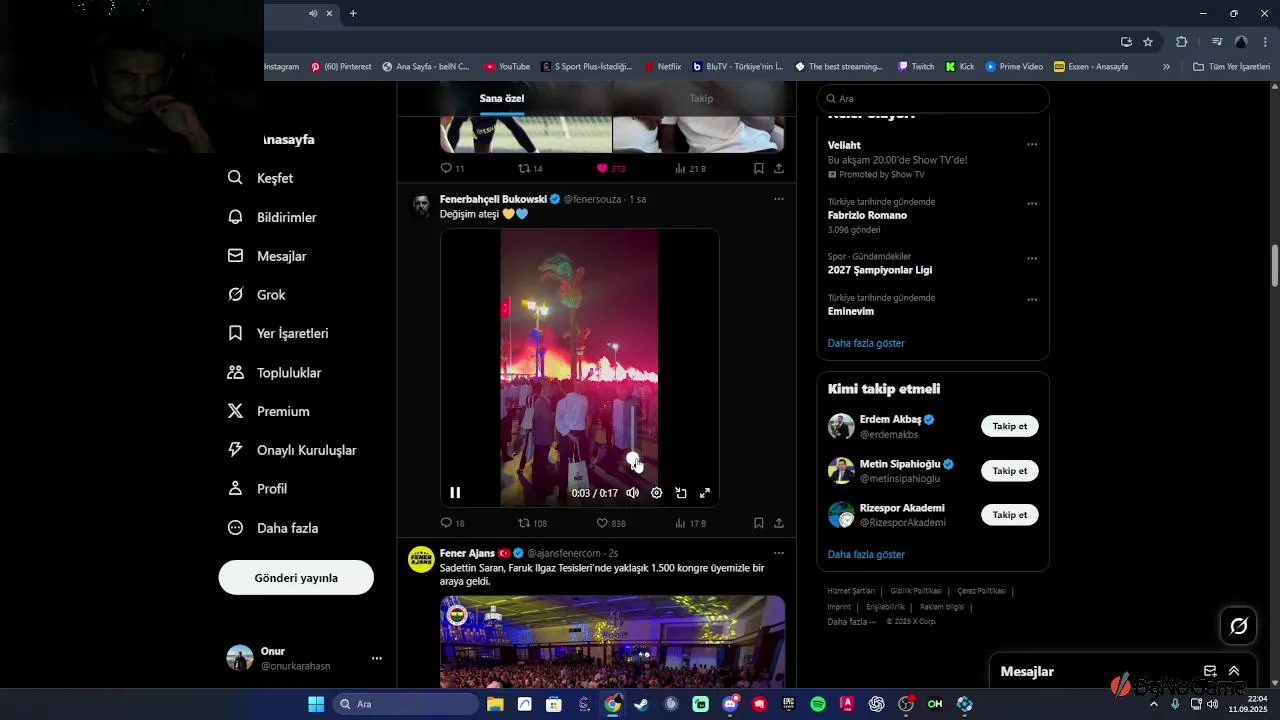This screenshot has height=720, width=1280.
Task: View analytics of Bukowski post
Action: point(691,523)
